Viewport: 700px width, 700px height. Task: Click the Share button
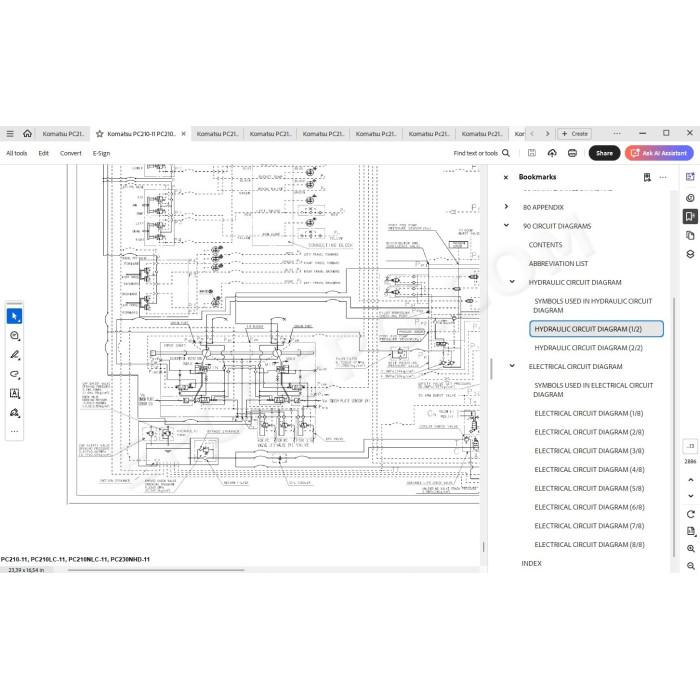[604, 153]
